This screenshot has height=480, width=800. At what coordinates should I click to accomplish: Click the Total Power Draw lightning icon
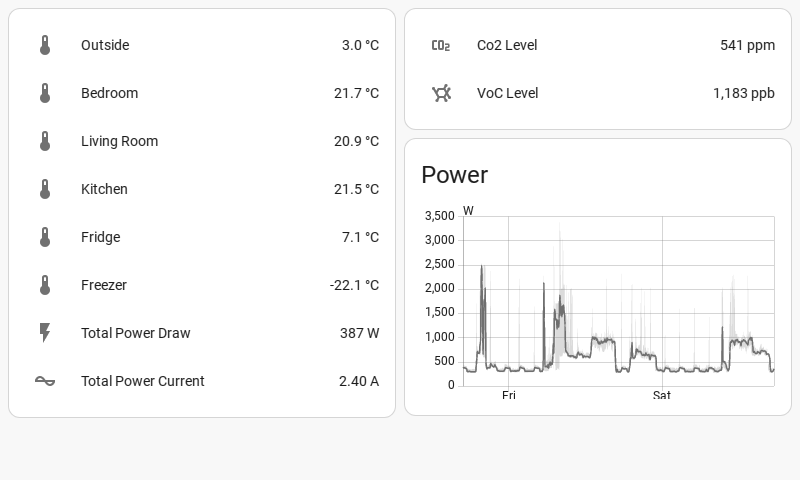[x=45, y=333]
